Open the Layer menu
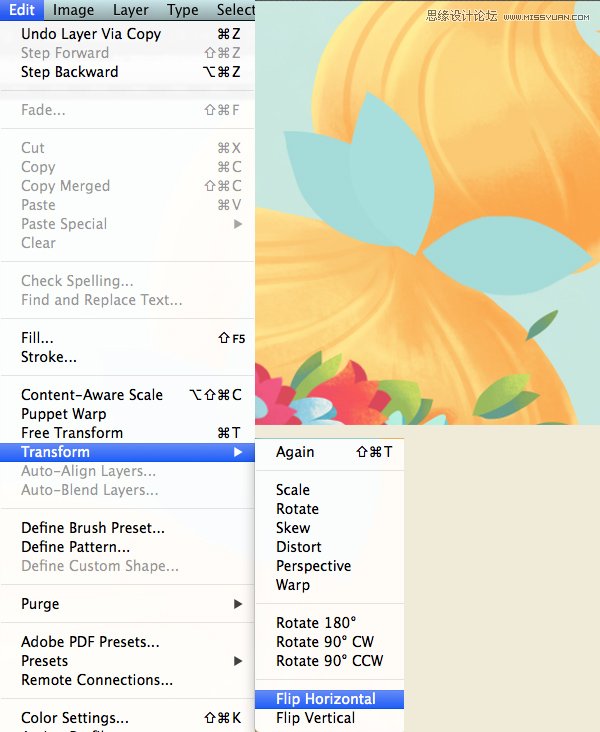 pyautogui.click(x=130, y=10)
